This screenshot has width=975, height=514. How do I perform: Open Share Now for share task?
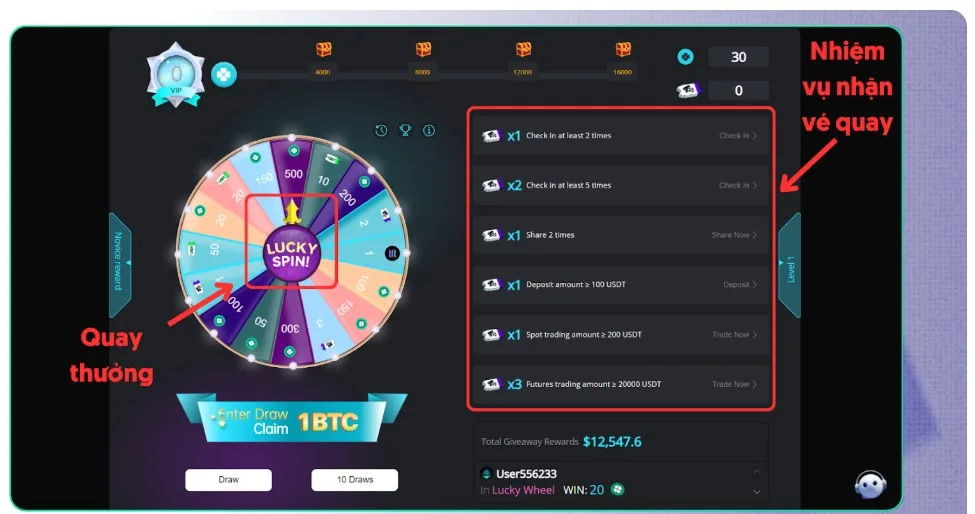(734, 235)
